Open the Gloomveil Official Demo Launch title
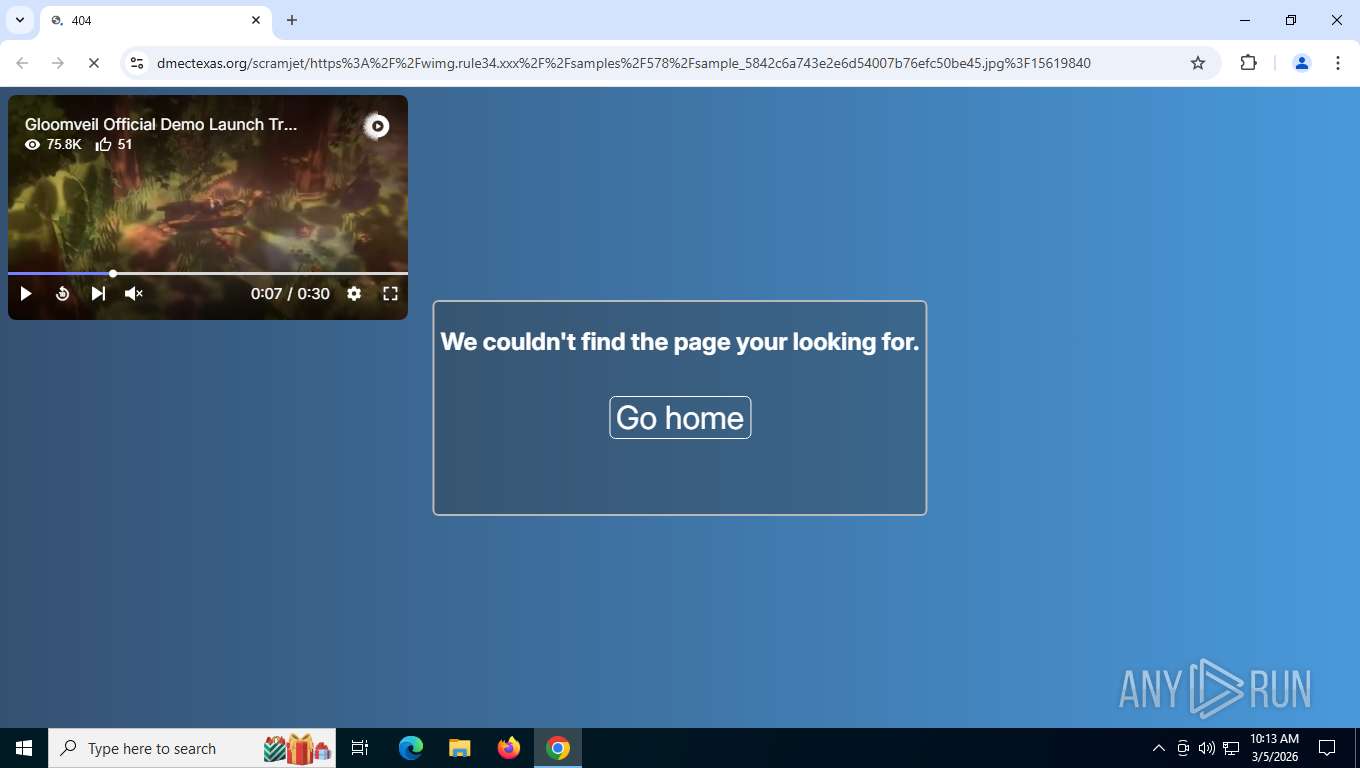1360x768 pixels. (161, 124)
